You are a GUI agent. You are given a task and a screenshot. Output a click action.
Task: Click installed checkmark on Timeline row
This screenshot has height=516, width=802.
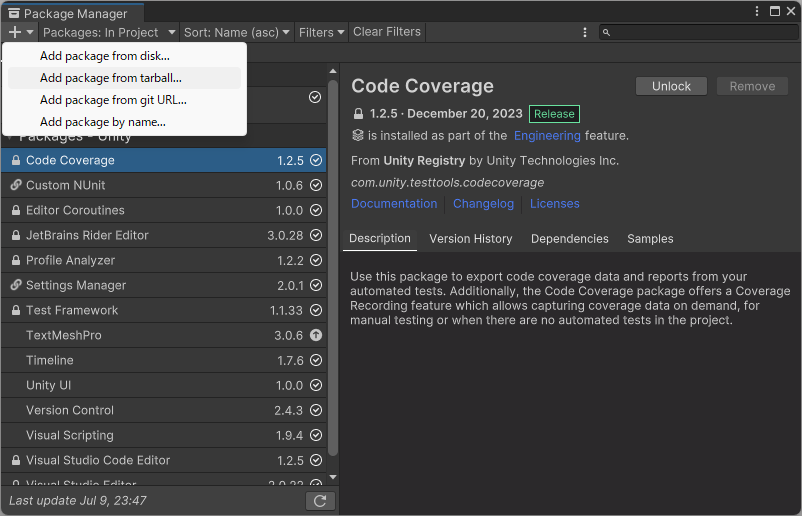pos(316,361)
